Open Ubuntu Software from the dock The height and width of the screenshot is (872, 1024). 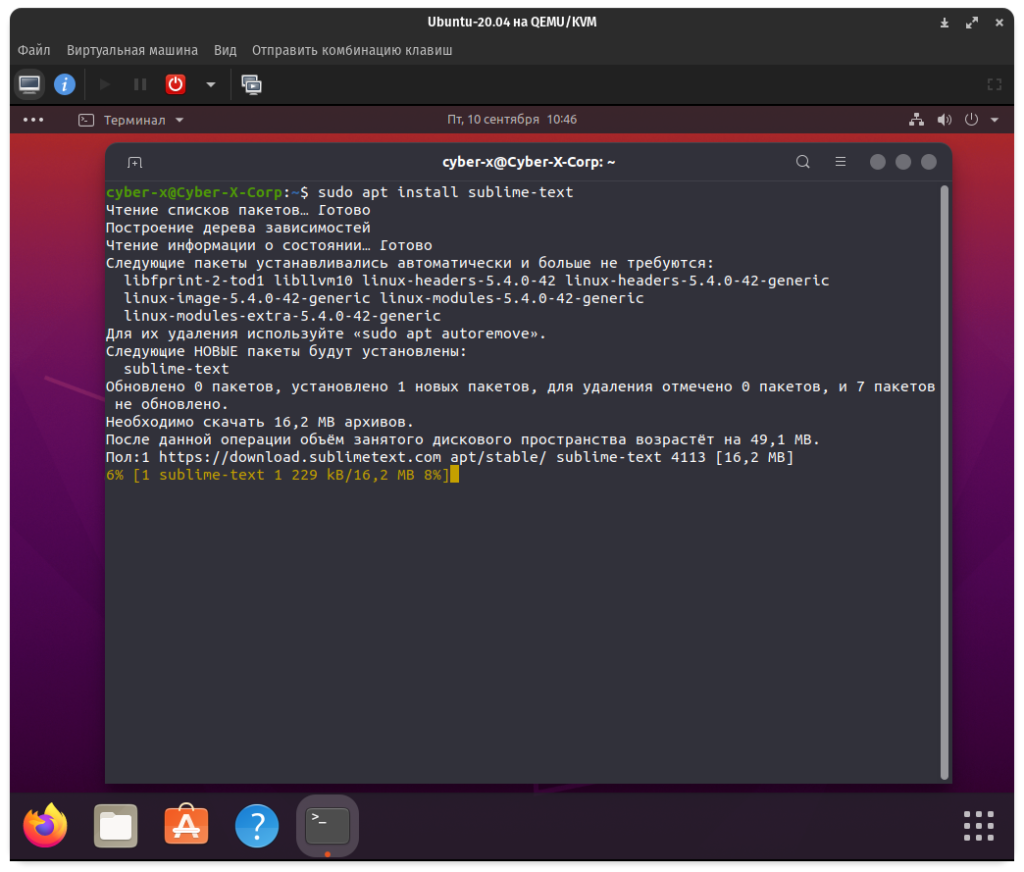186,826
